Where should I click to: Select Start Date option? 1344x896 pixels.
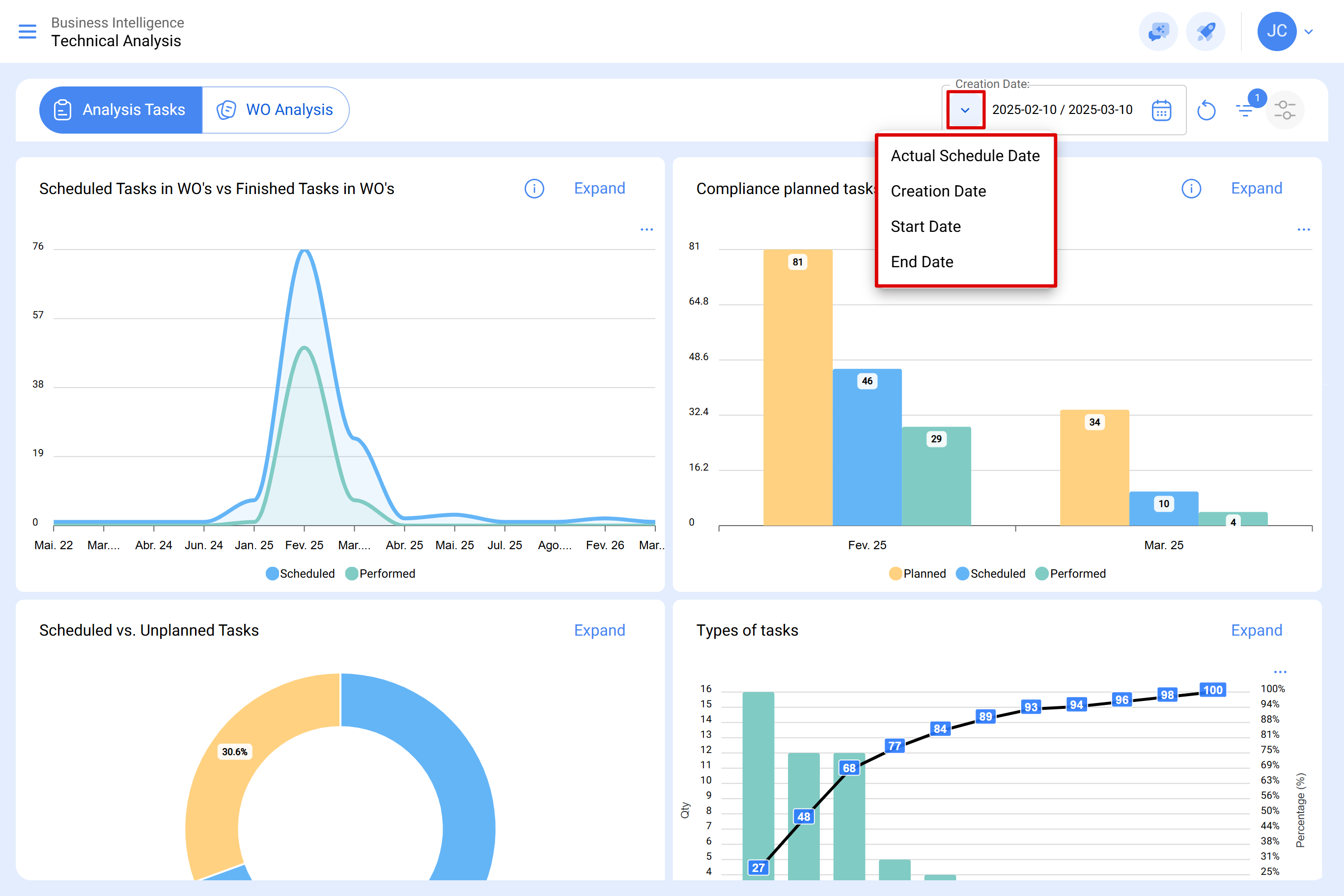coord(965,226)
